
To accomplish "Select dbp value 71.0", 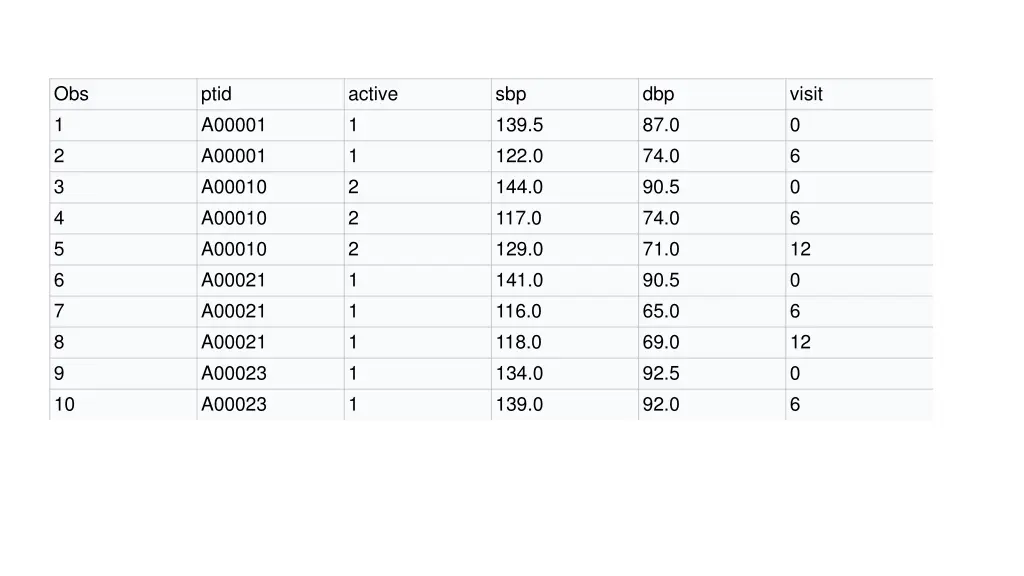I will pyautogui.click(x=661, y=249).
